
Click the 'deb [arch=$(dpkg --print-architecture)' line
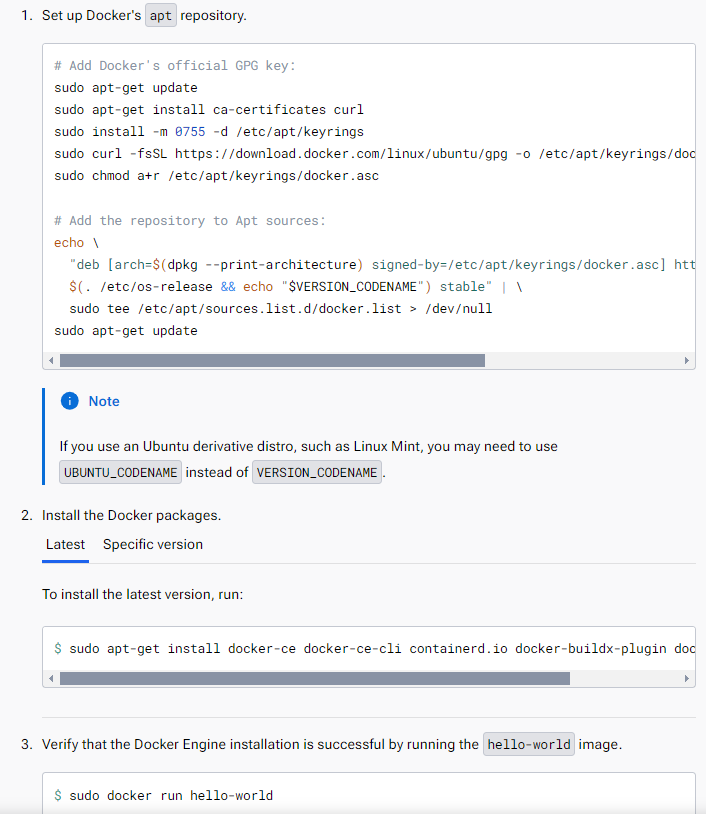382,265
